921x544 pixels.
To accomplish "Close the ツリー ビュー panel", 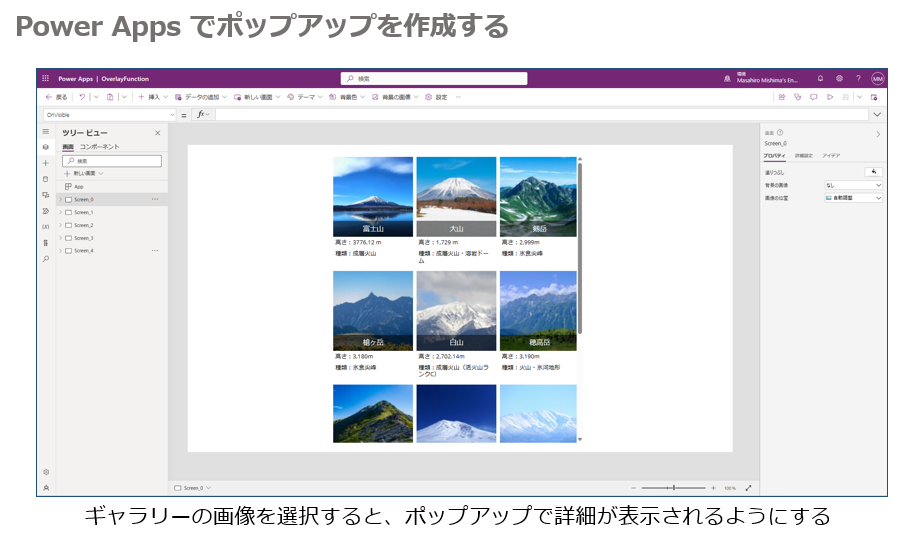I will (157, 133).
